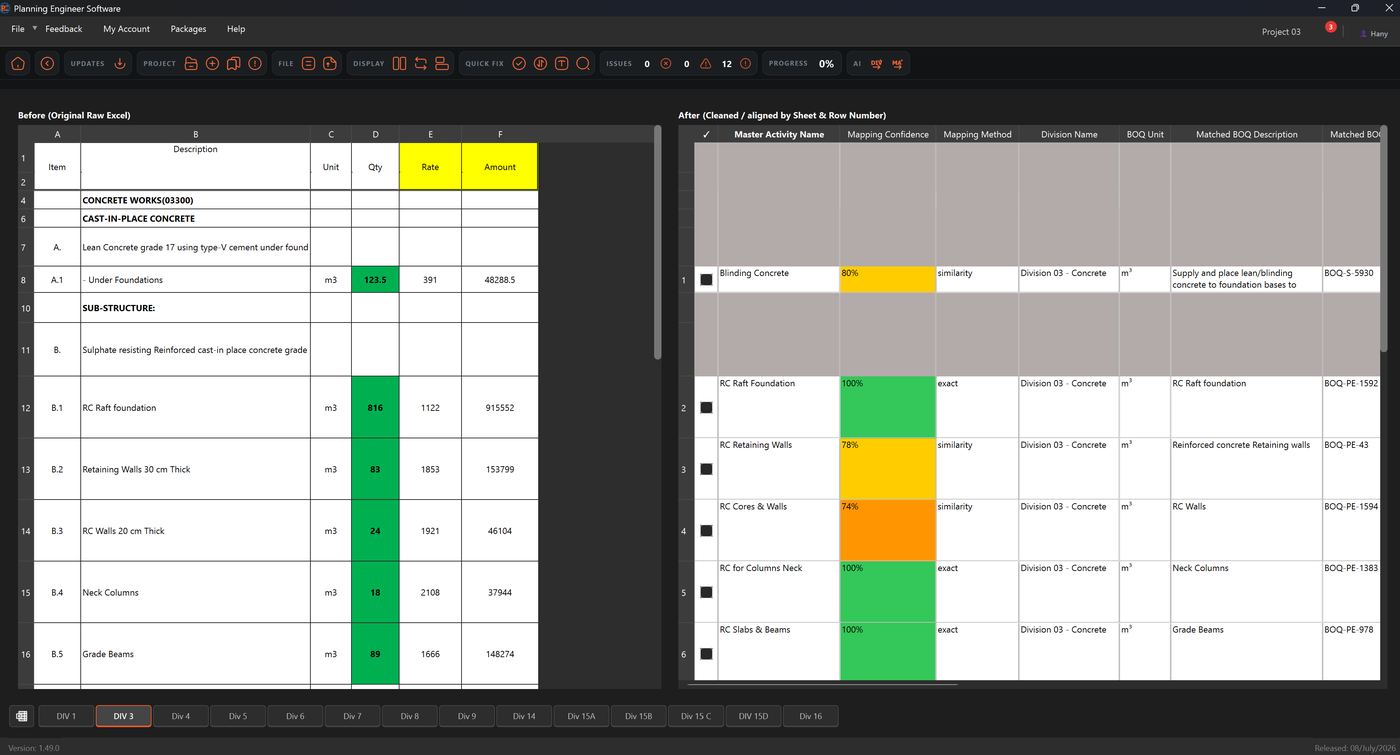Switch to the DIV 15D sheet tab
Screen dimensions: 1400x755
tap(753, 716)
